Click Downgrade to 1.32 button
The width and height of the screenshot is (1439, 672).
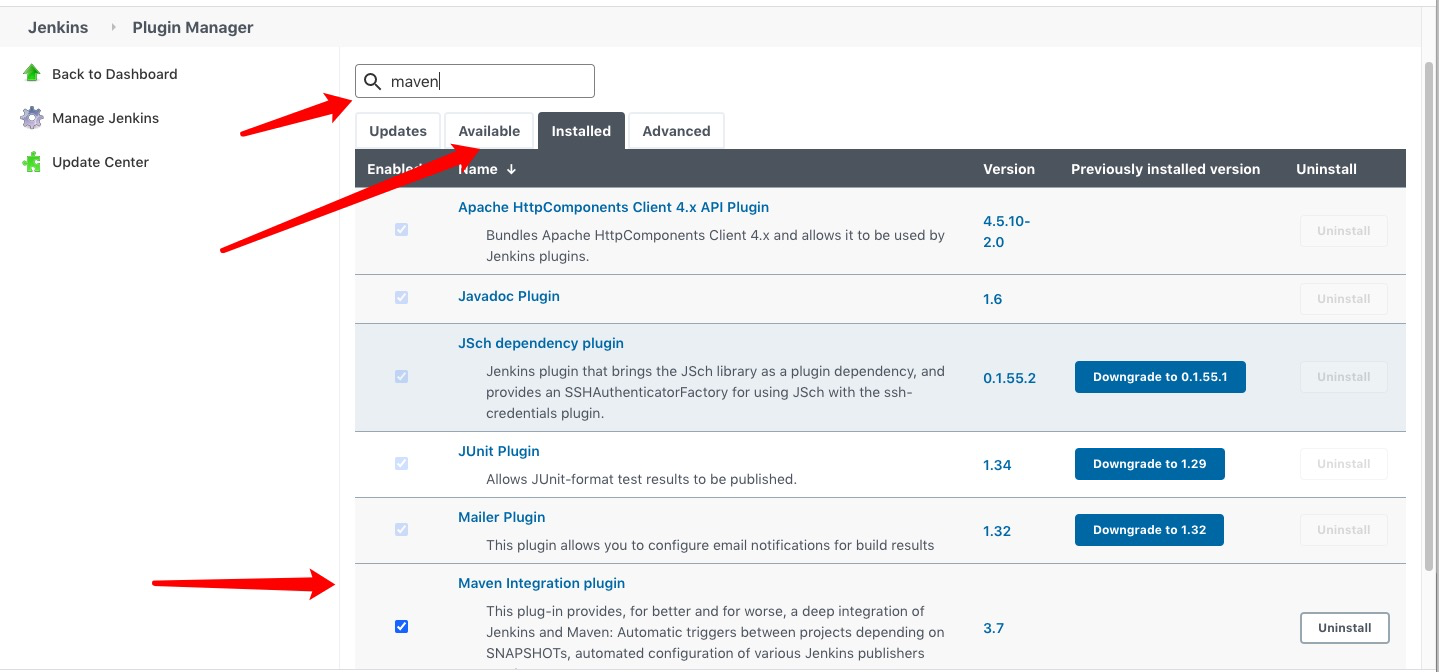pos(1149,530)
